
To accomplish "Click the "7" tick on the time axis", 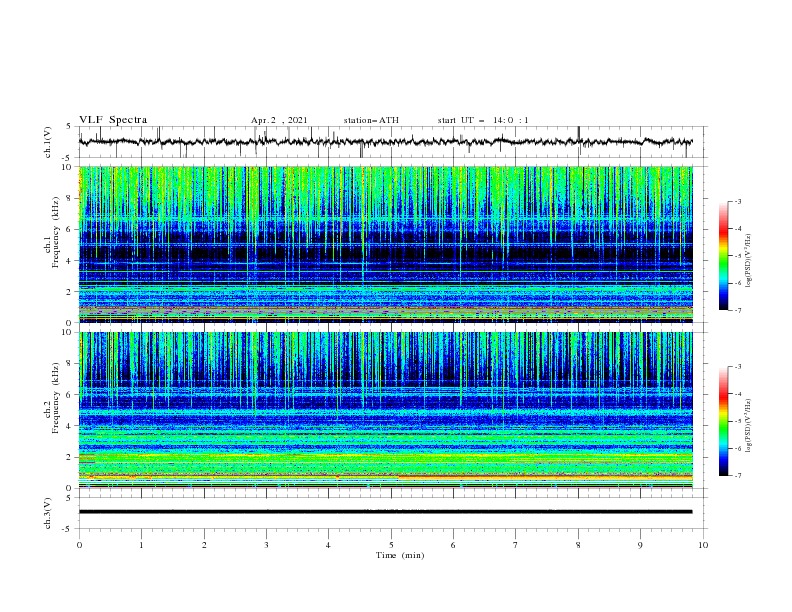I will coord(516,545).
